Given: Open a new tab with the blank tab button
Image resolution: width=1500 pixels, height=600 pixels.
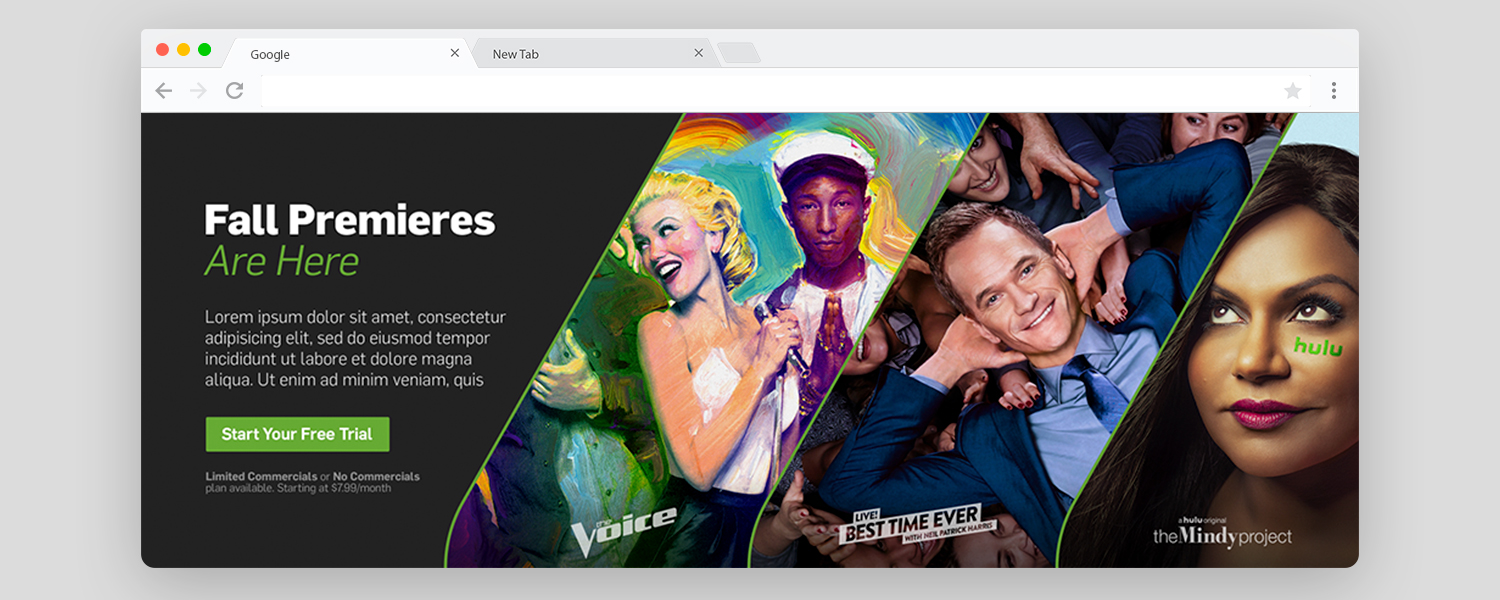Looking at the screenshot, I should click(739, 53).
